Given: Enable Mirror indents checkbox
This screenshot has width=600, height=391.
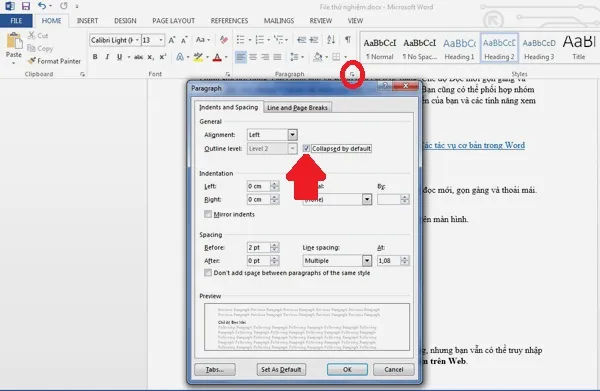Looking at the screenshot, I should pyautogui.click(x=208, y=214).
